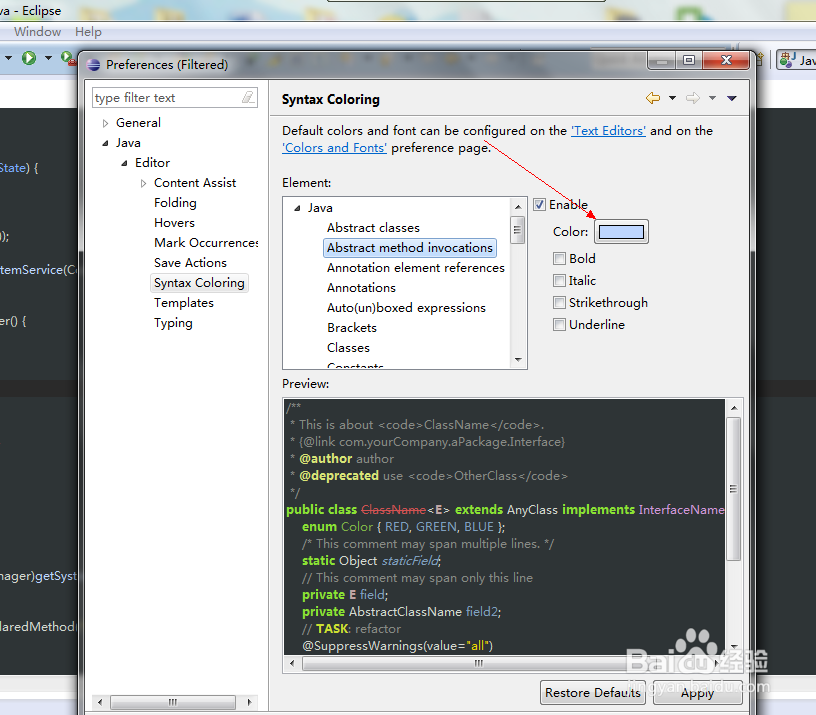Screen dimensions: 816x715
Task: Click the Apply button
Action: (697, 693)
